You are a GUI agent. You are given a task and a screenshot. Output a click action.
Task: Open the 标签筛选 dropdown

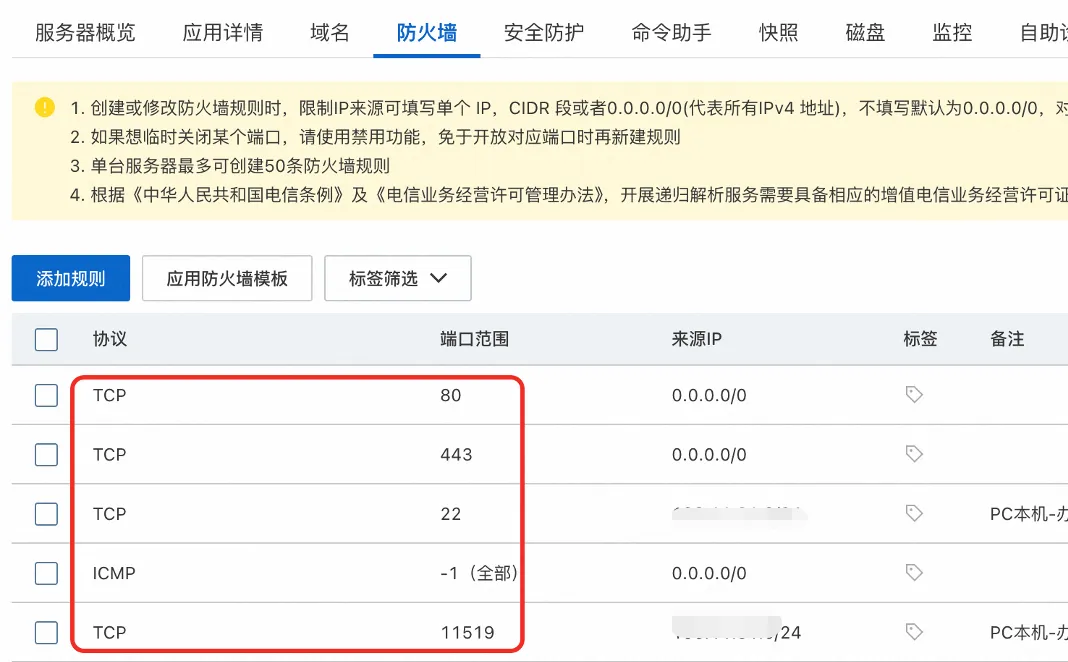[397, 278]
